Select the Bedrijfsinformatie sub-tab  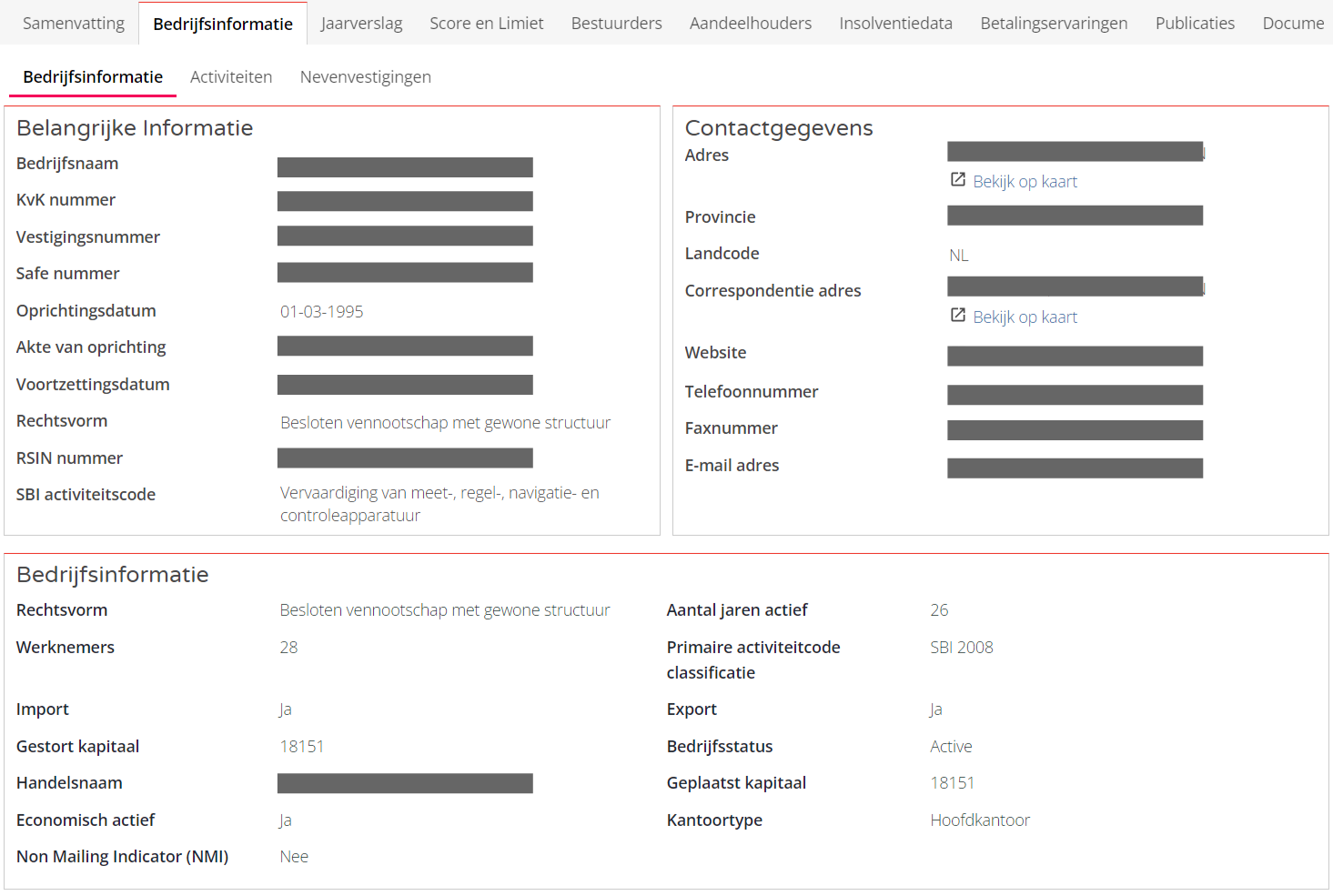click(93, 77)
